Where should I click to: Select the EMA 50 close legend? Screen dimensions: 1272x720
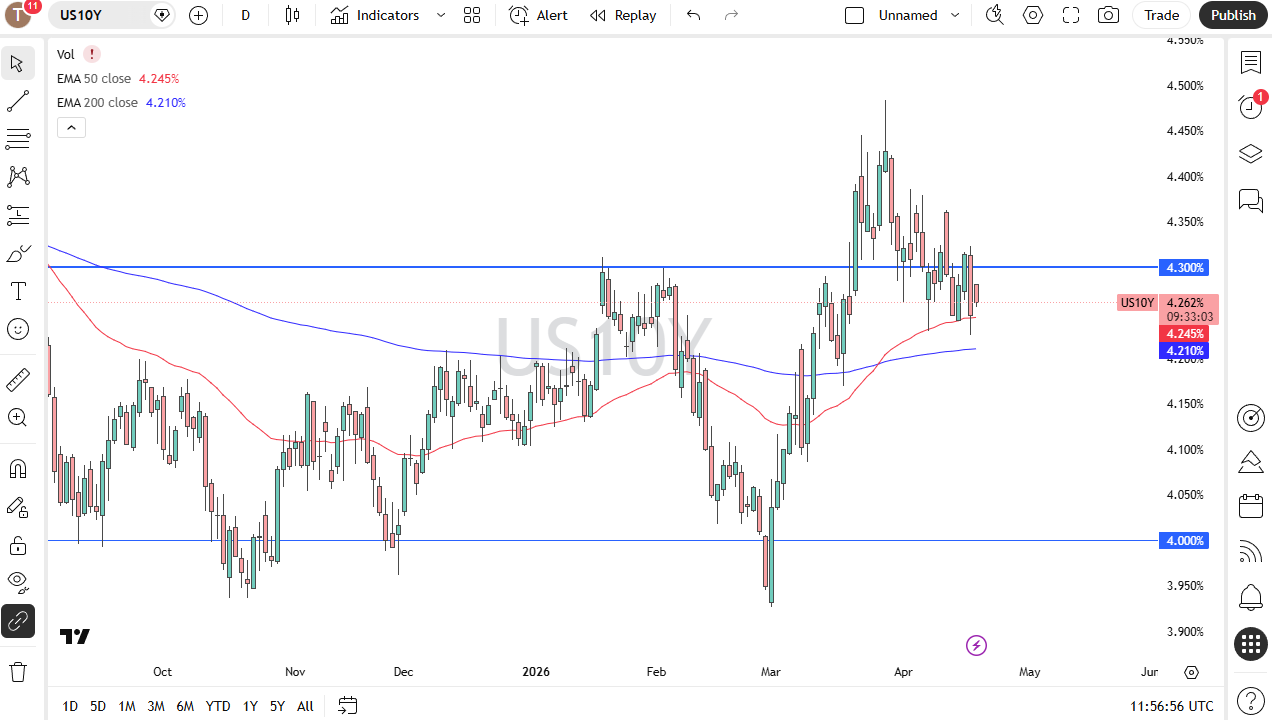[94, 79]
